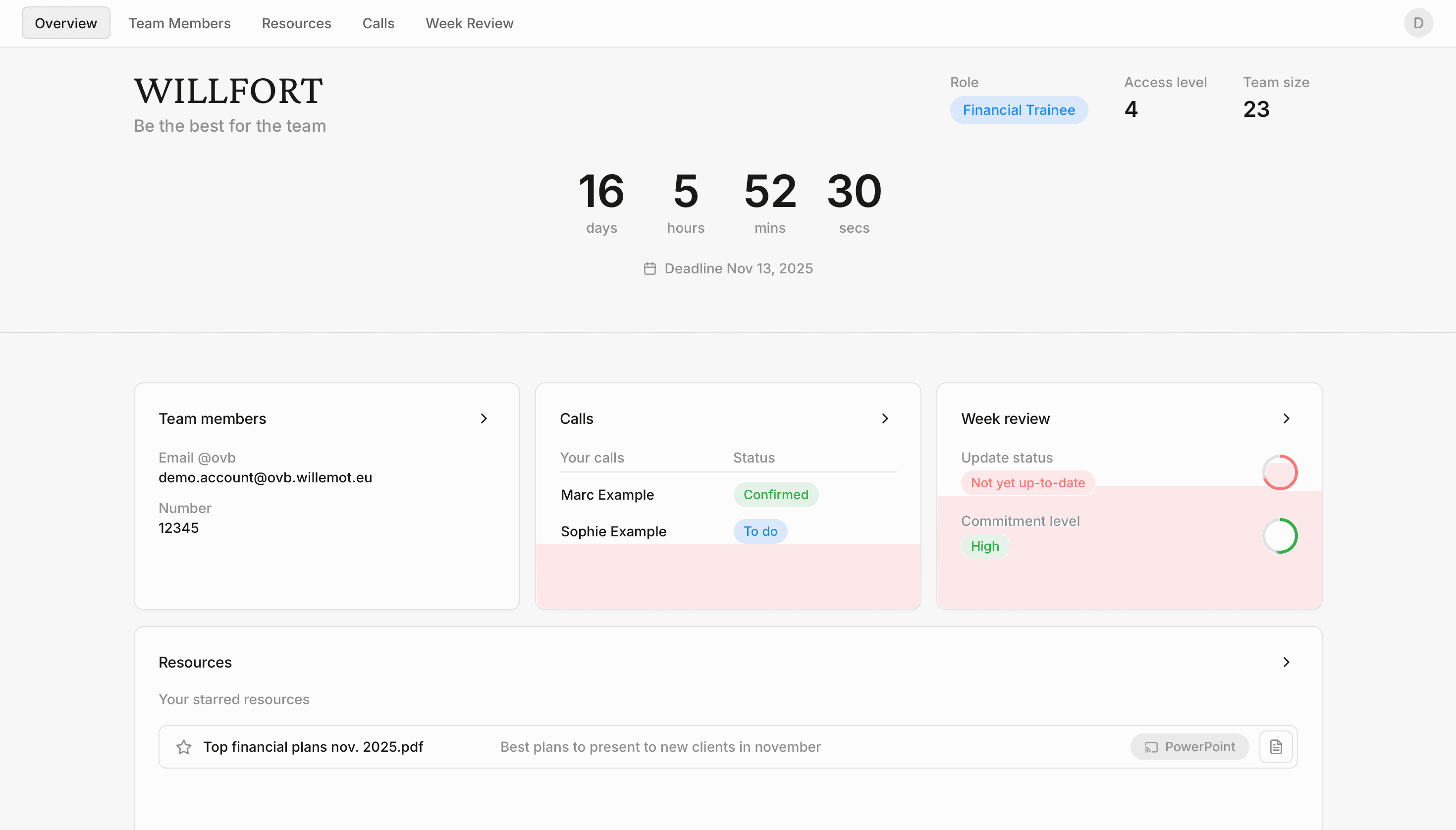Viewport: 1456px width, 830px height.
Task: Star the Top financial plans resource
Action: click(x=184, y=747)
